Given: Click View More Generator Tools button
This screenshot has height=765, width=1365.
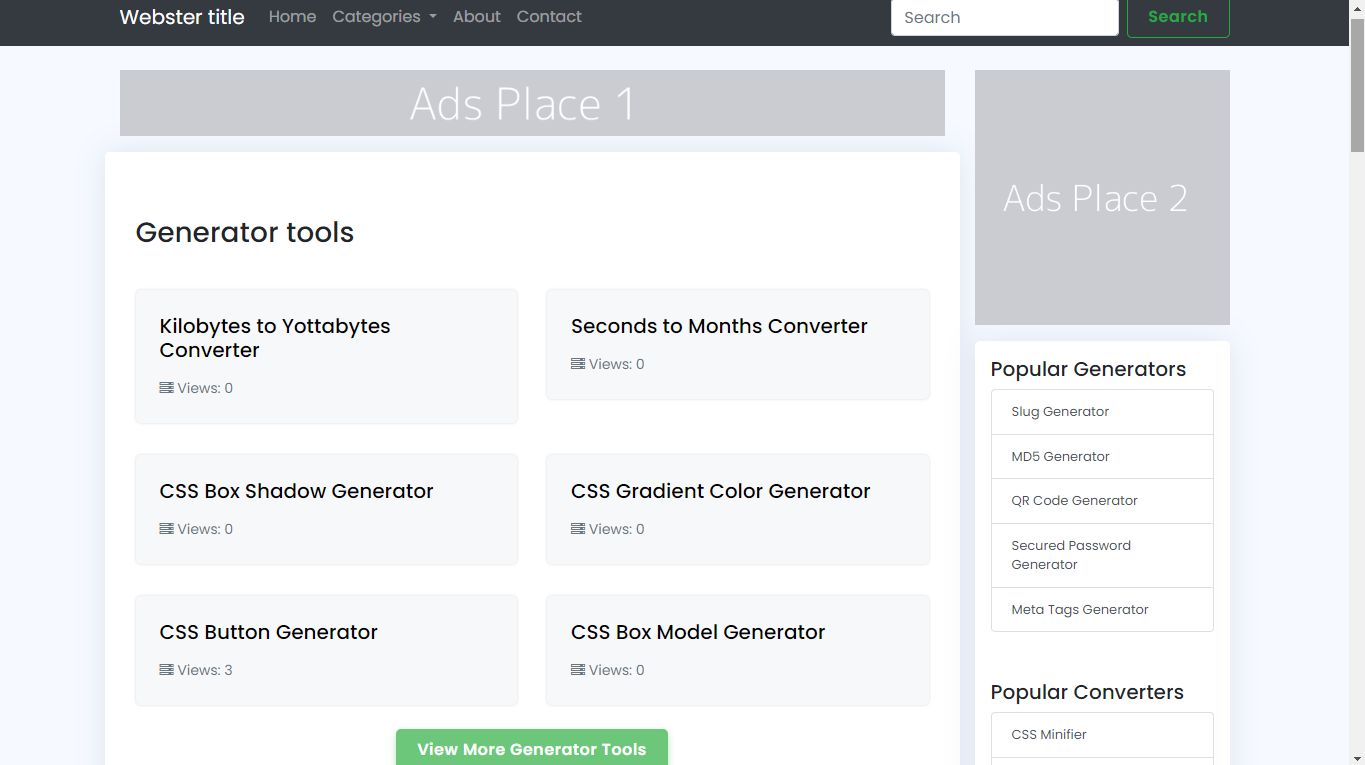Looking at the screenshot, I should click(531, 748).
